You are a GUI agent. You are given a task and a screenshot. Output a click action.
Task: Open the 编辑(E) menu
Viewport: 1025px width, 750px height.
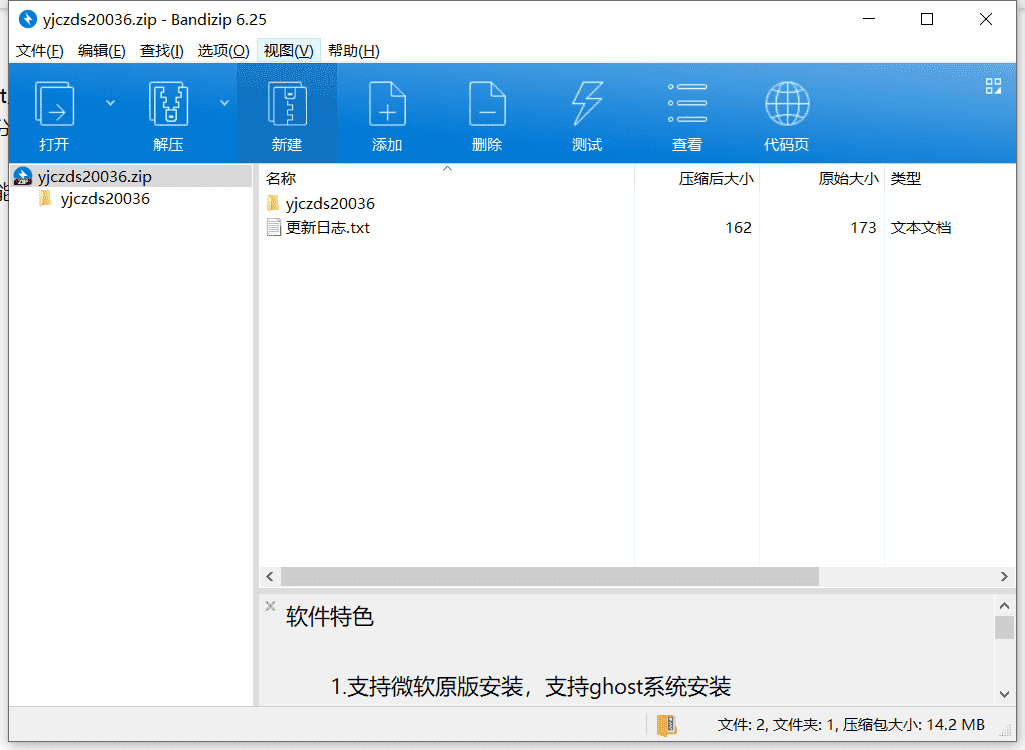[x=101, y=51]
